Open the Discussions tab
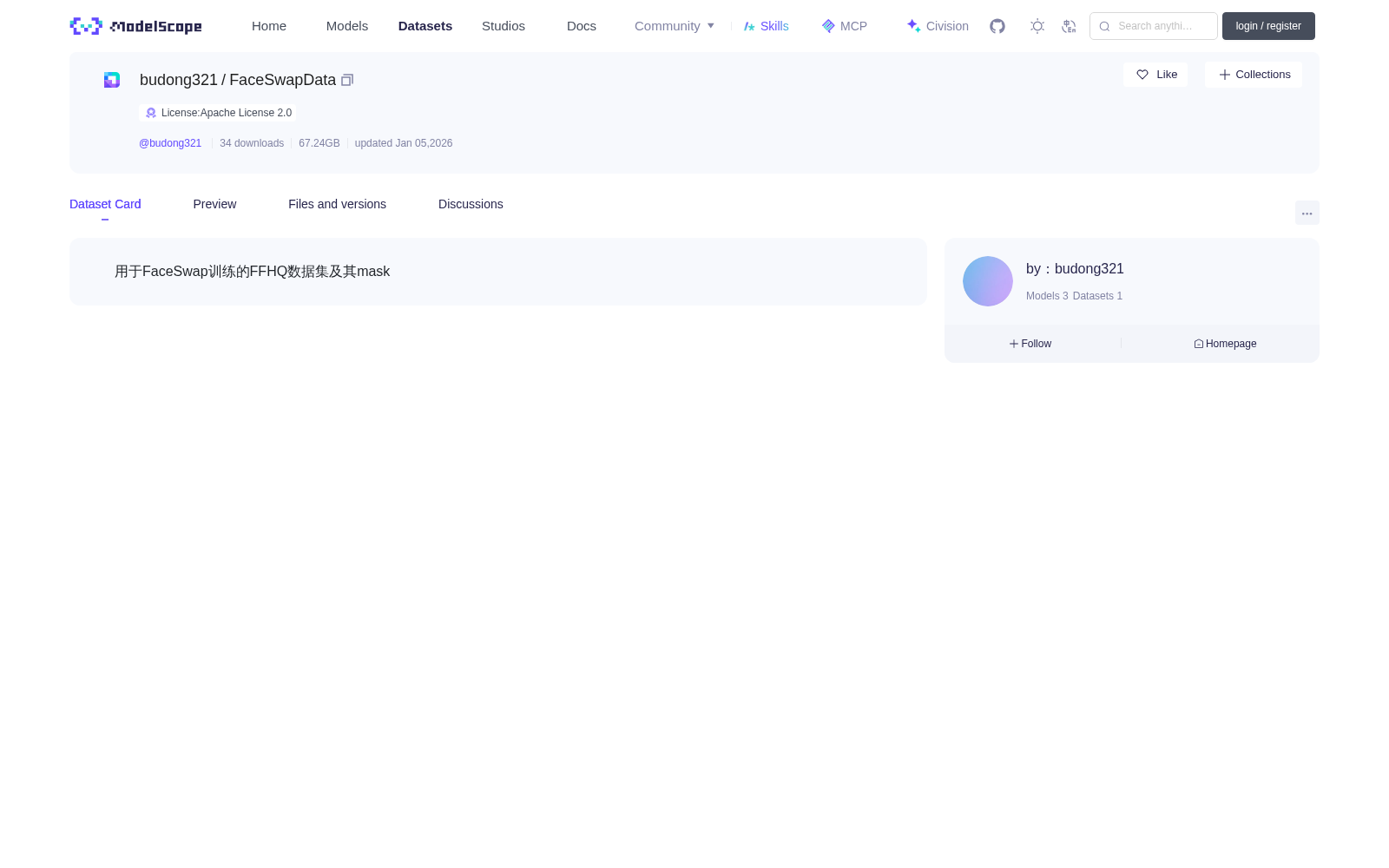This screenshot has width=1389, height=868. tap(471, 204)
